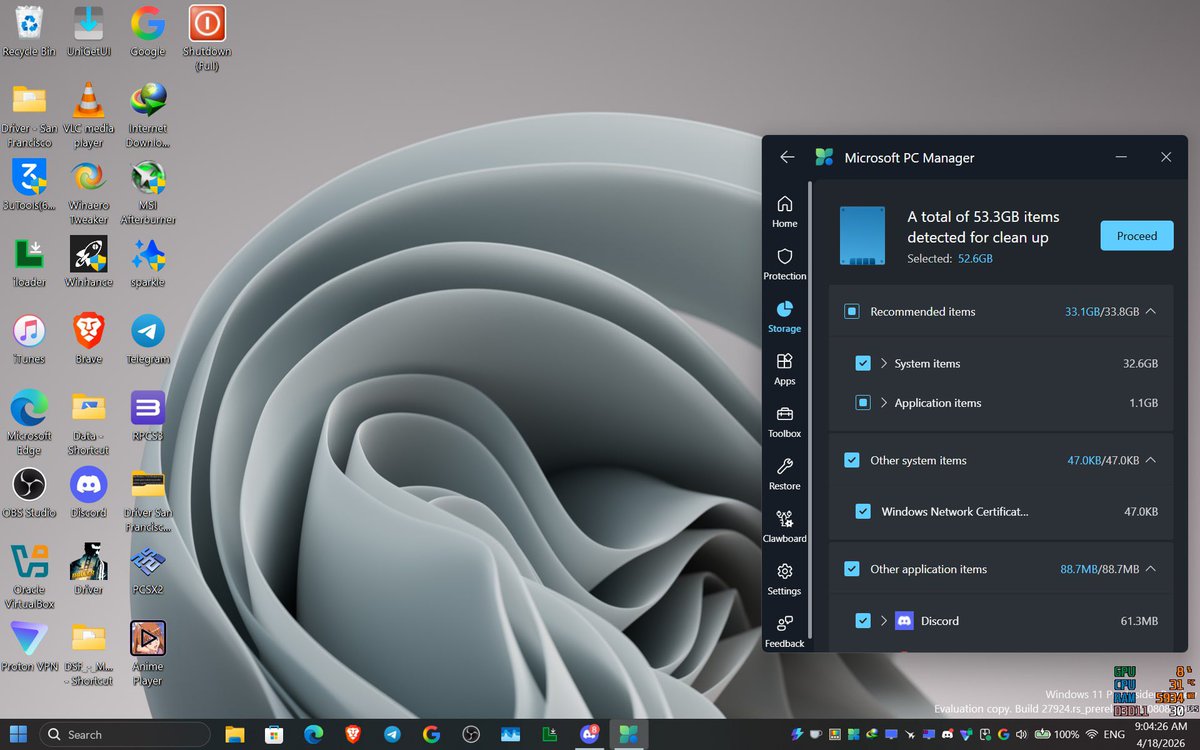Click the 88.7MB/88.7MB Other application total
Viewport: 1200px width, 750px height.
1100,569
